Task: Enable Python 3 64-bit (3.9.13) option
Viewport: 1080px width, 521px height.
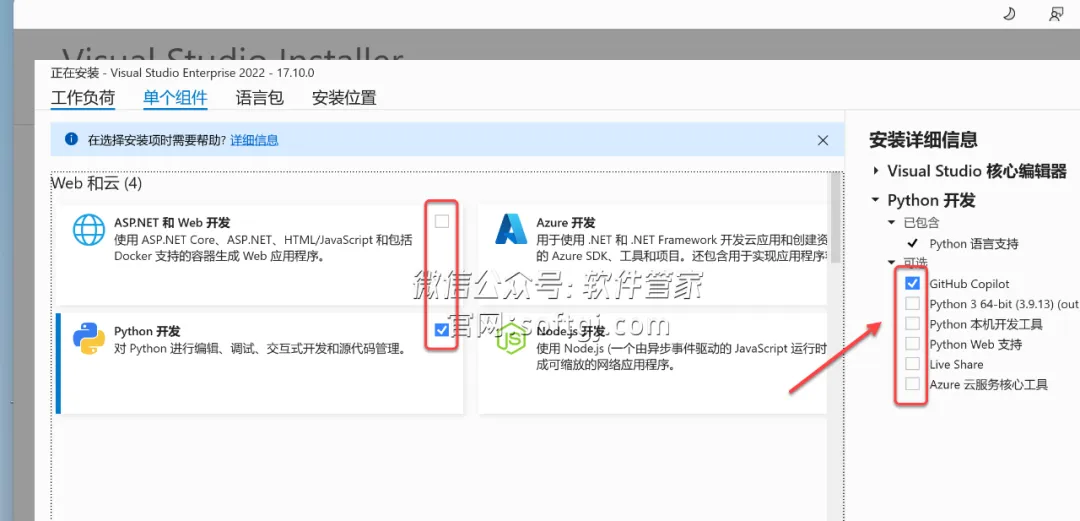Action: 913,303
